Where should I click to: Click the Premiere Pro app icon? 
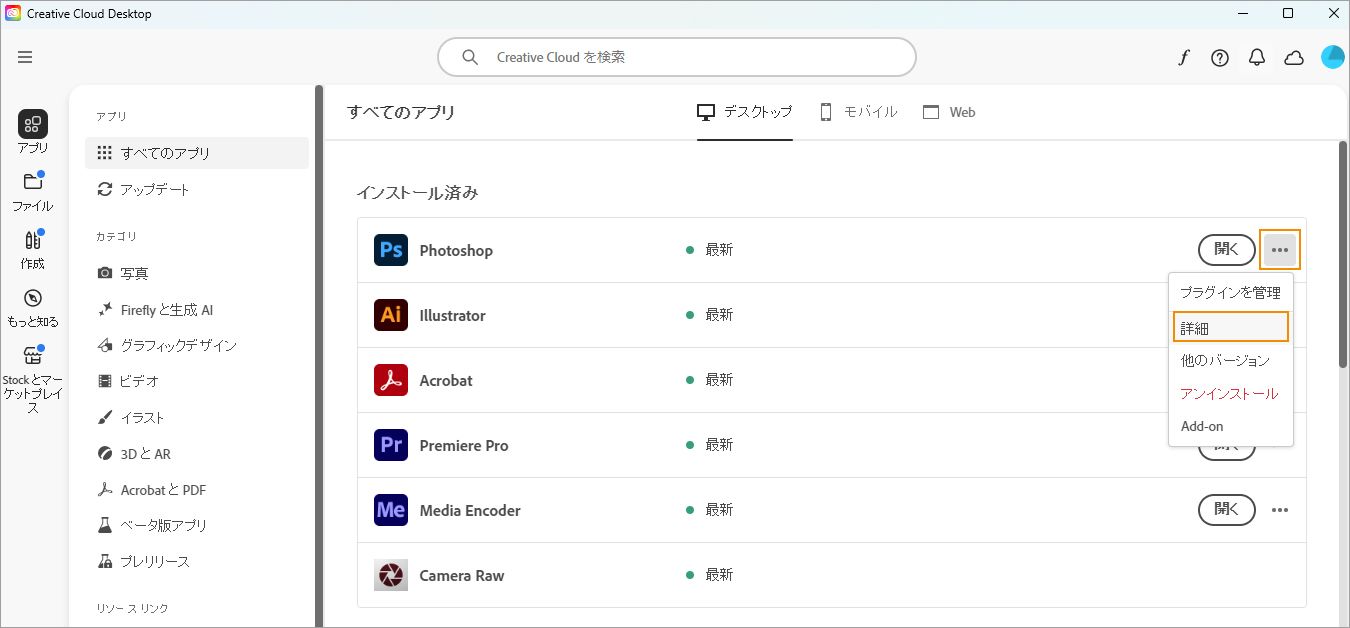pyautogui.click(x=391, y=445)
